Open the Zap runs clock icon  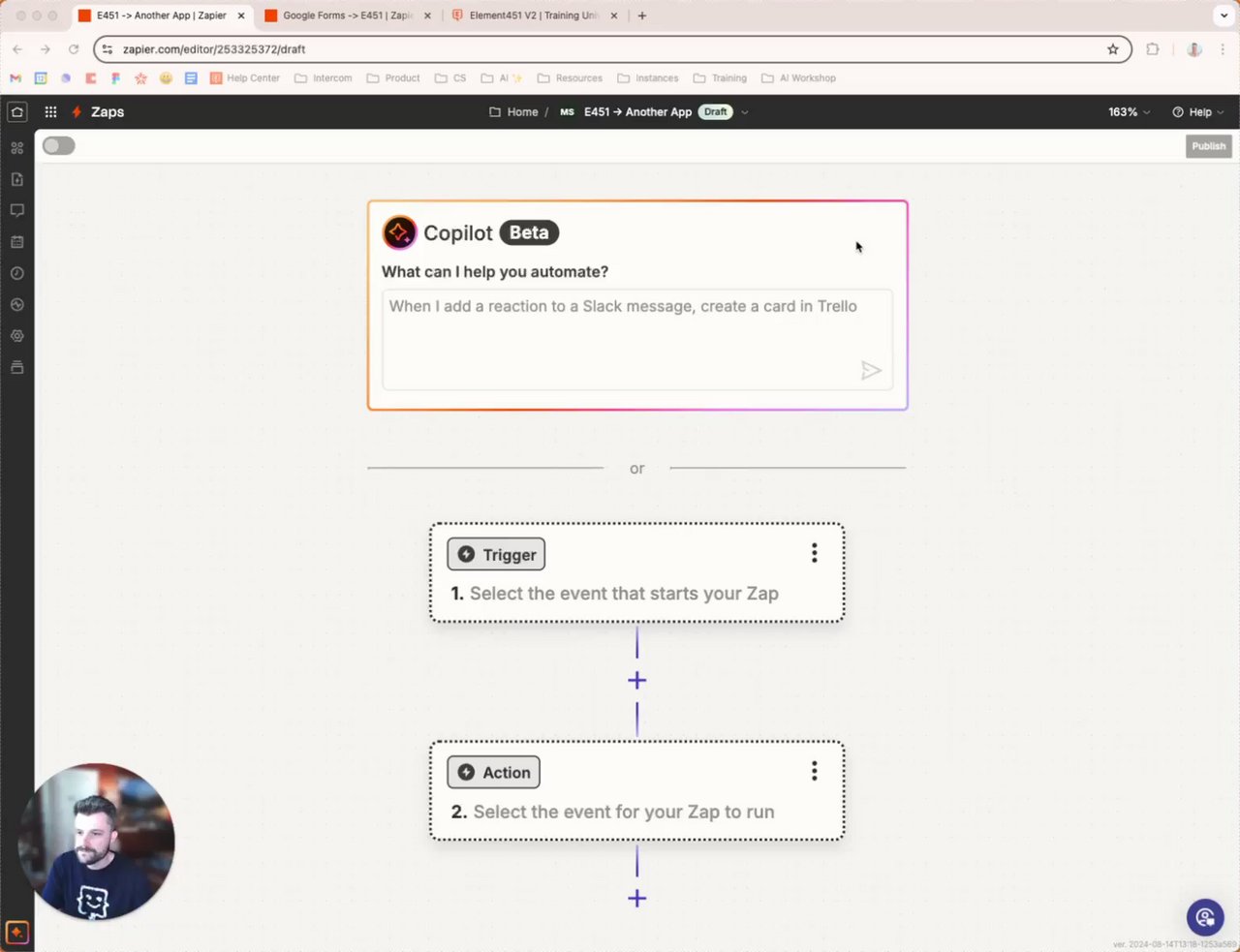(16, 273)
